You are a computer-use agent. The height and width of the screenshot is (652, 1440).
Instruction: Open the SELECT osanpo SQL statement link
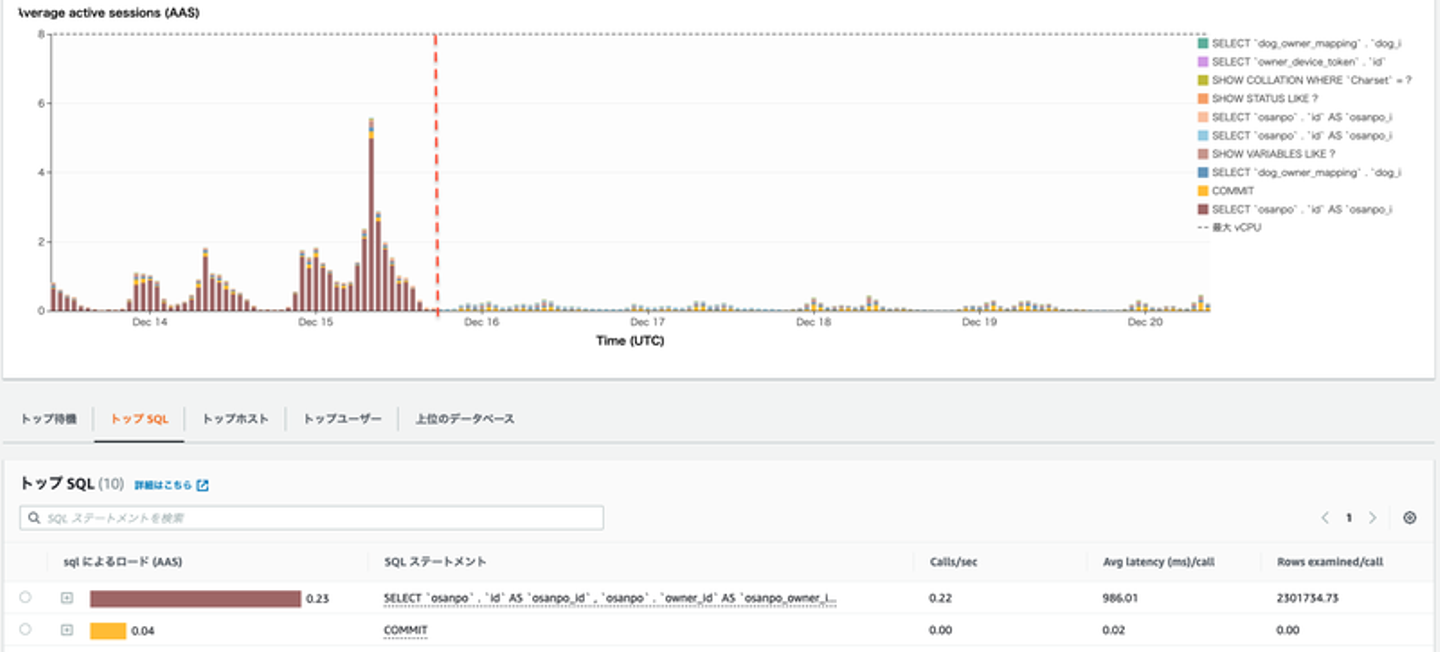click(610, 598)
